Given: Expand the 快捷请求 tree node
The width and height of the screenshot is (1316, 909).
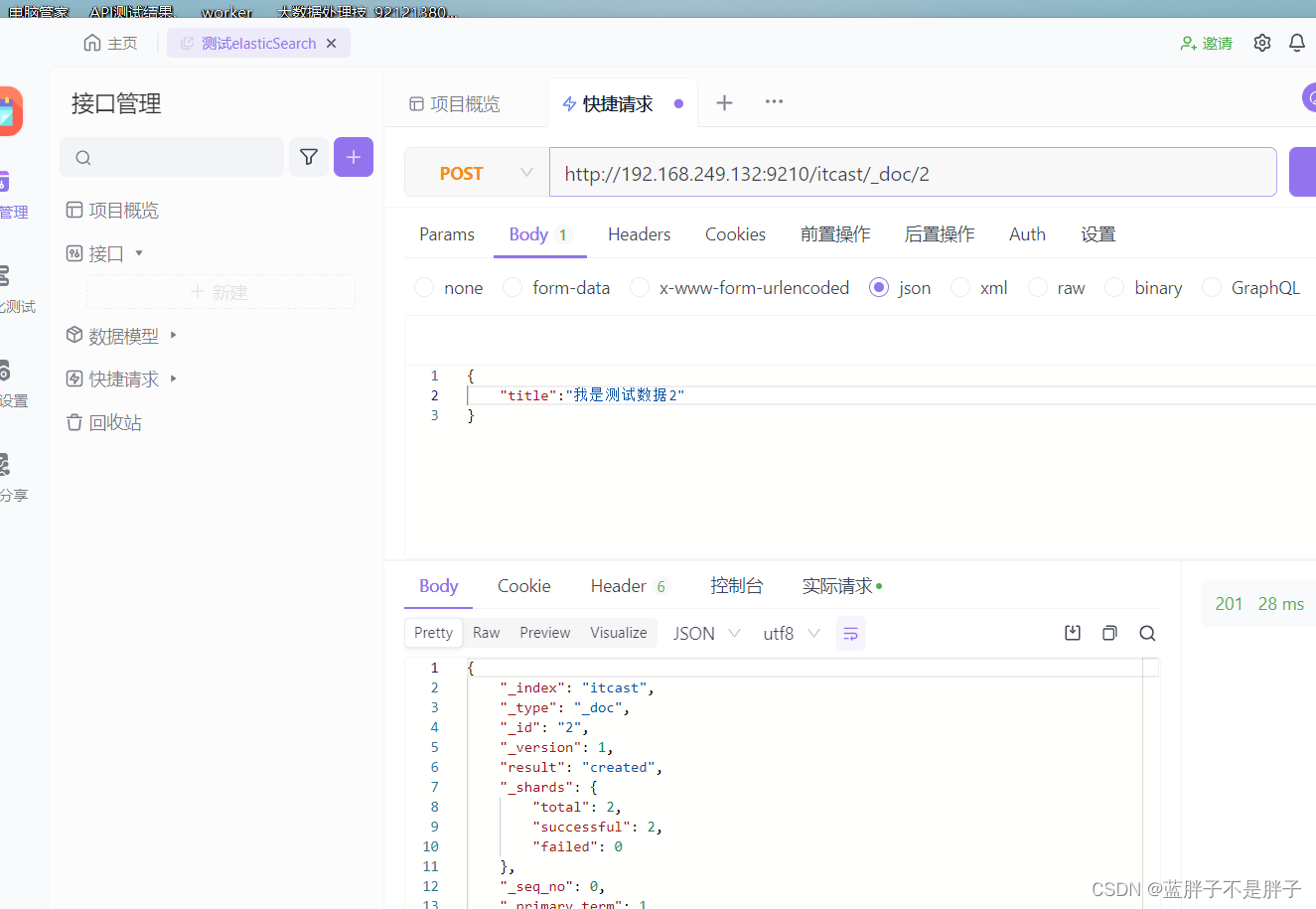Looking at the screenshot, I should point(174,379).
